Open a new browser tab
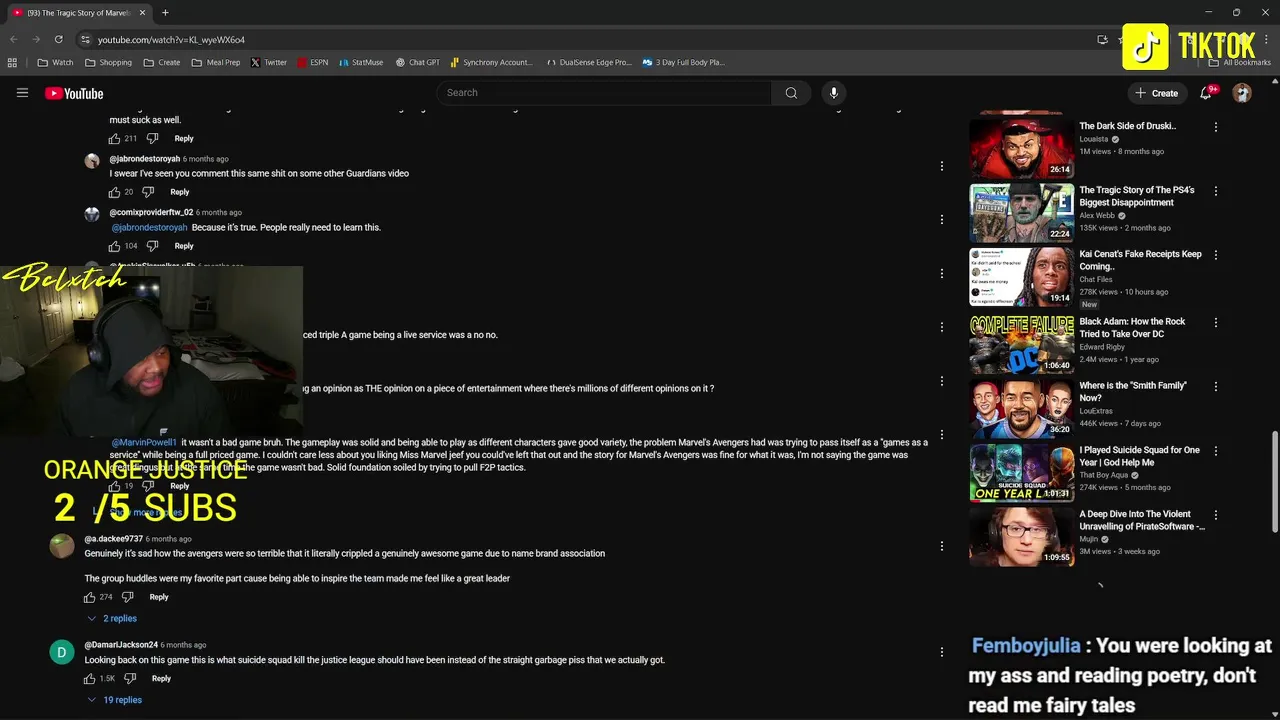 (165, 13)
